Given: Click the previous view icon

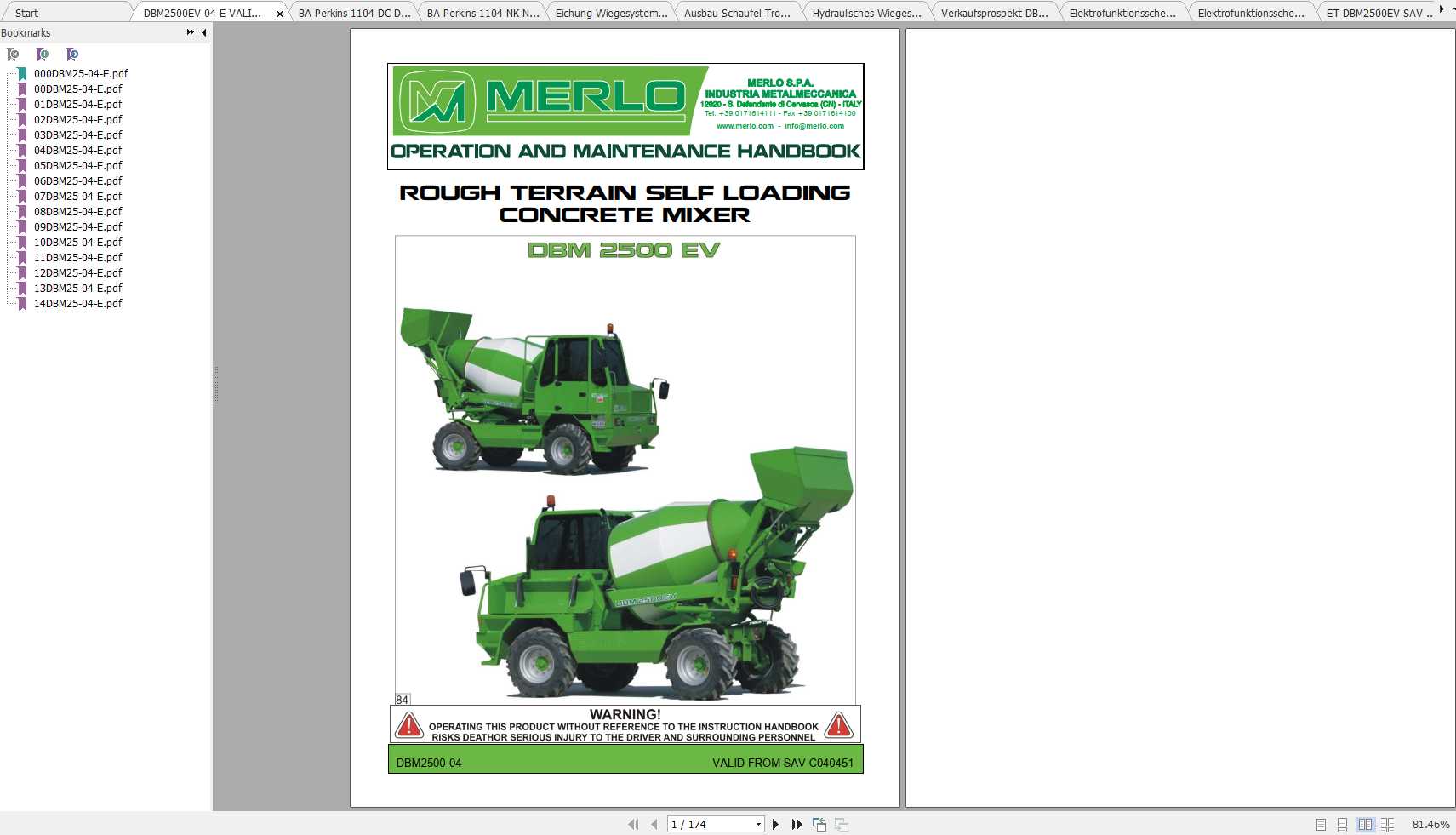Looking at the screenshot, I should click(x=819, y=824).
